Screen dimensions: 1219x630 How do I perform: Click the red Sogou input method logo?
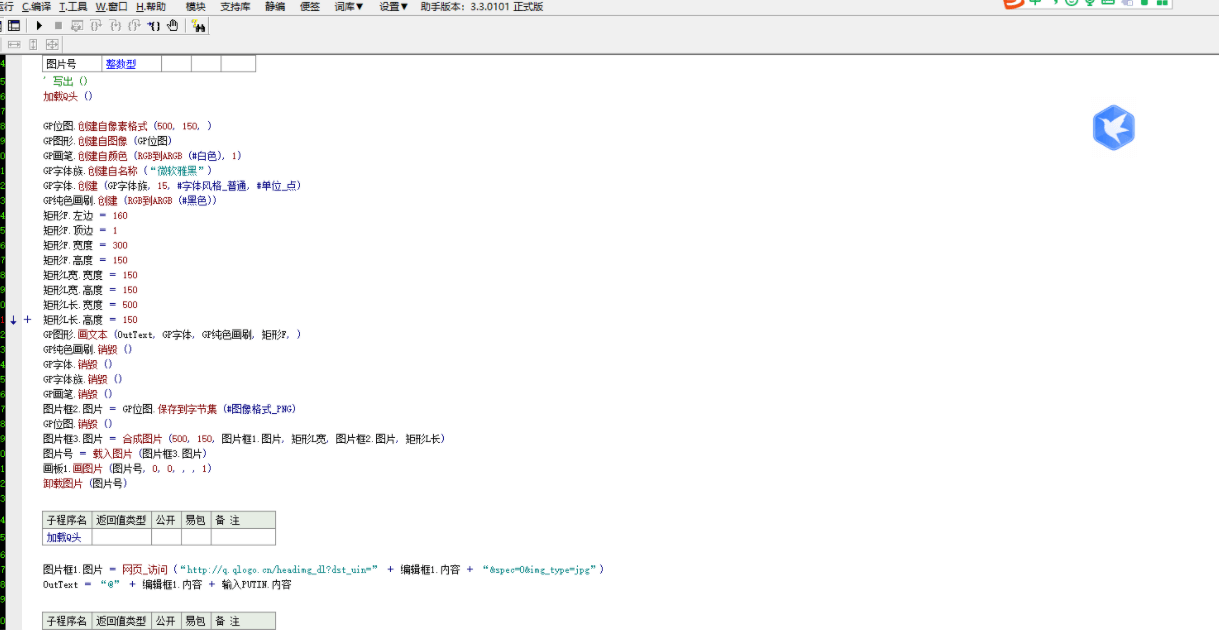coord(1013,4)
